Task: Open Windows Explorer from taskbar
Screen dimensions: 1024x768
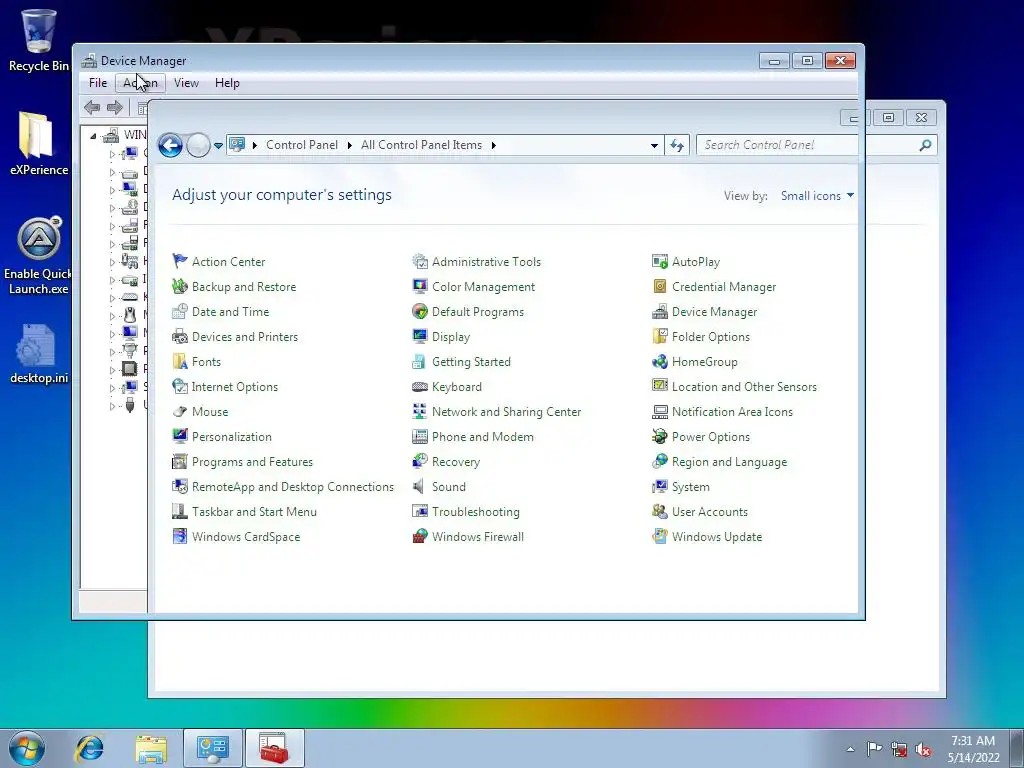Action: click(x=151, y=748)
